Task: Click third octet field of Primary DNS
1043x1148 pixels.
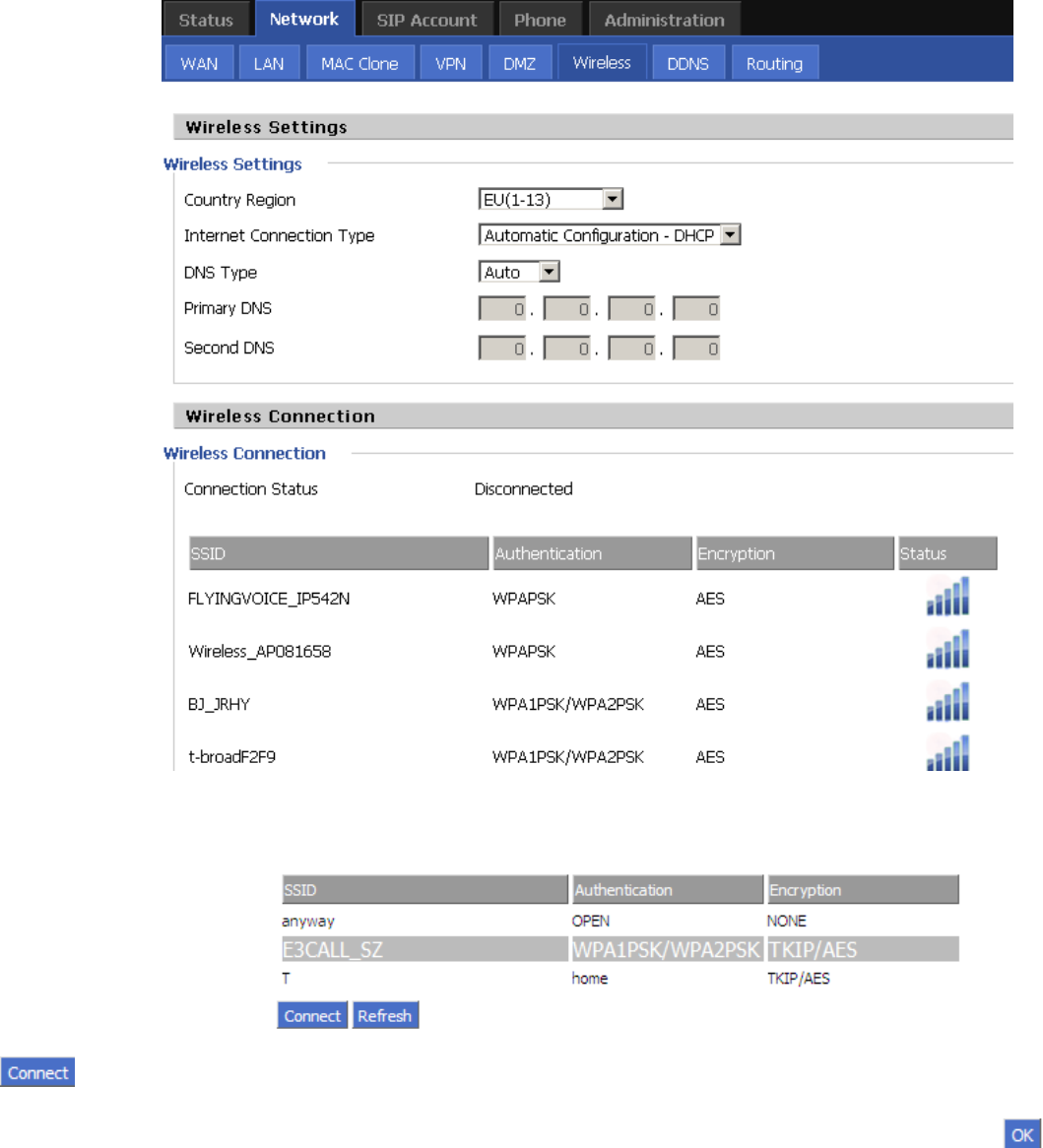Action: pos(631,309)
